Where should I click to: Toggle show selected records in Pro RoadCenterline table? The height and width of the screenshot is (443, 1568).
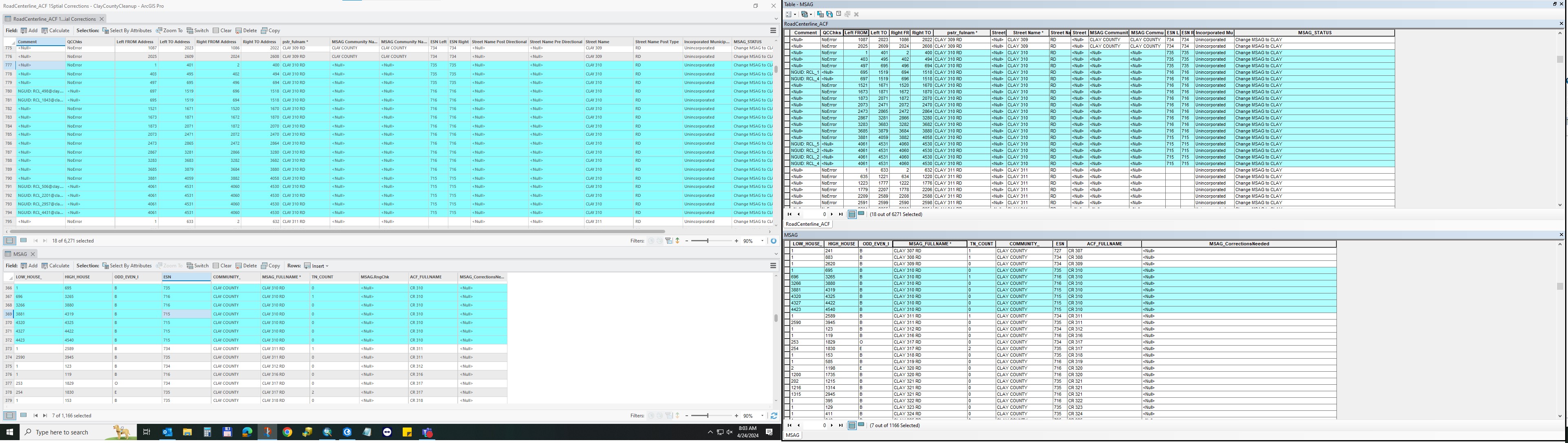(x=23, y=241)
